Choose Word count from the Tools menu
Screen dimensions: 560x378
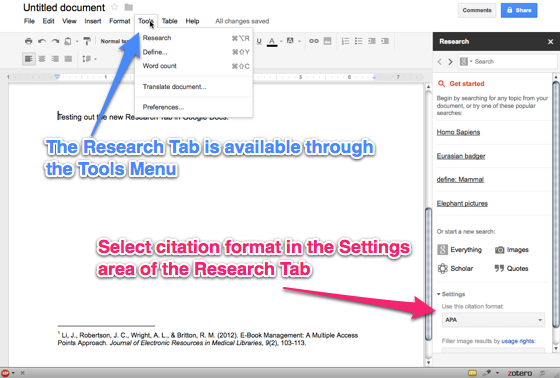(x=194, y=66)
